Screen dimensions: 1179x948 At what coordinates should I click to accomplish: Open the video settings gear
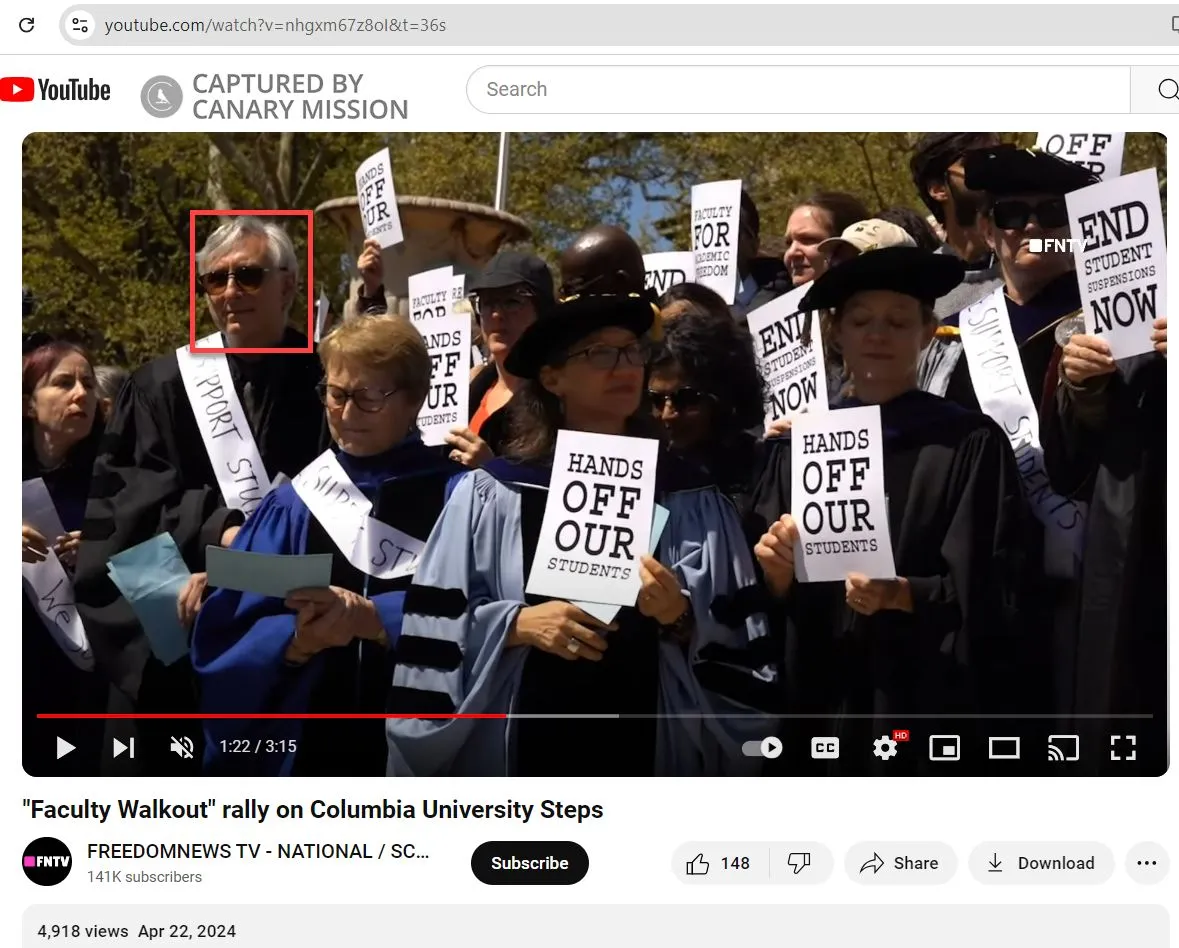tap(884, 747)
